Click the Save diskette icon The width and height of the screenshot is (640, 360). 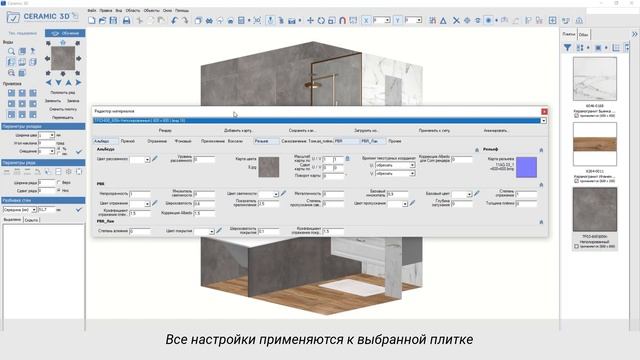pyautogui.click(x=113, y=20)
